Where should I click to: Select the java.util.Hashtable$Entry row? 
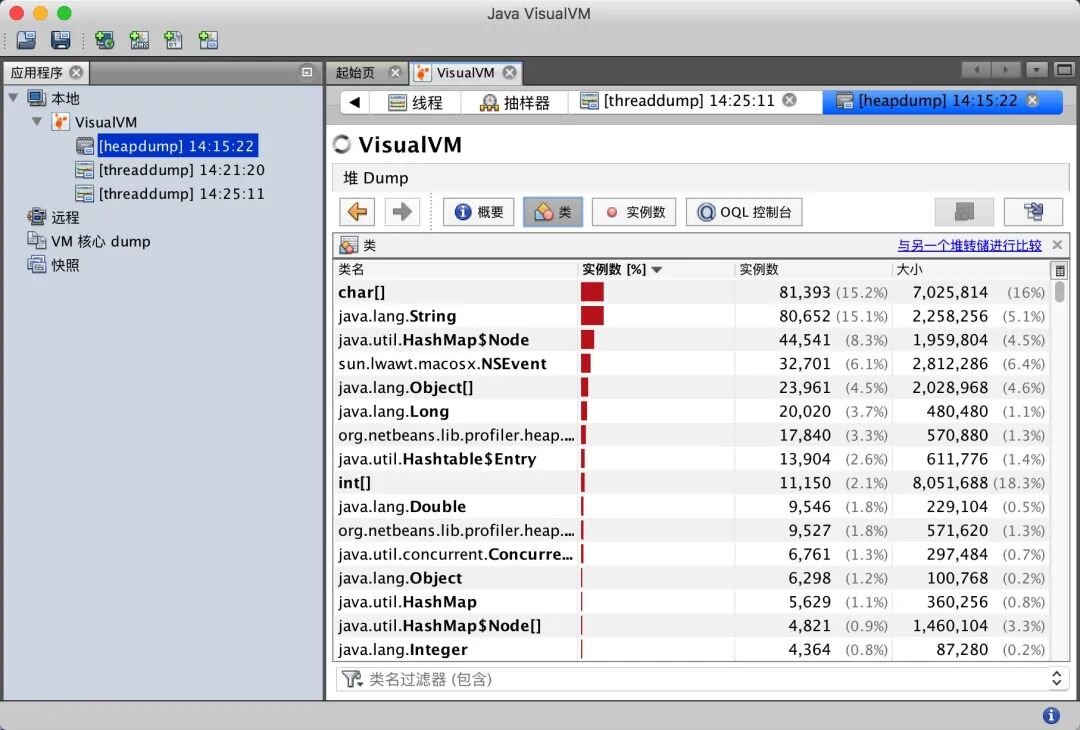pyautogui.click(x=691, y=459)
